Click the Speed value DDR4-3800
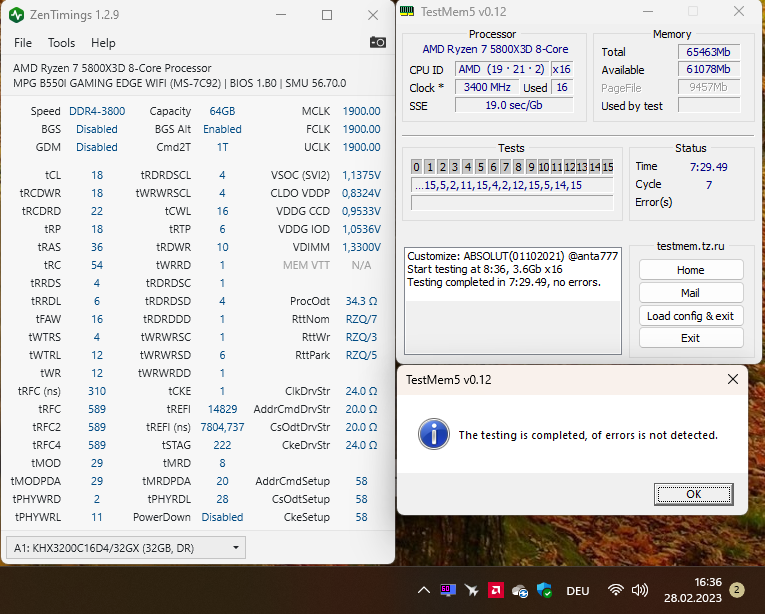Viewport: 765px width, 614px height. tap(97, 111)
